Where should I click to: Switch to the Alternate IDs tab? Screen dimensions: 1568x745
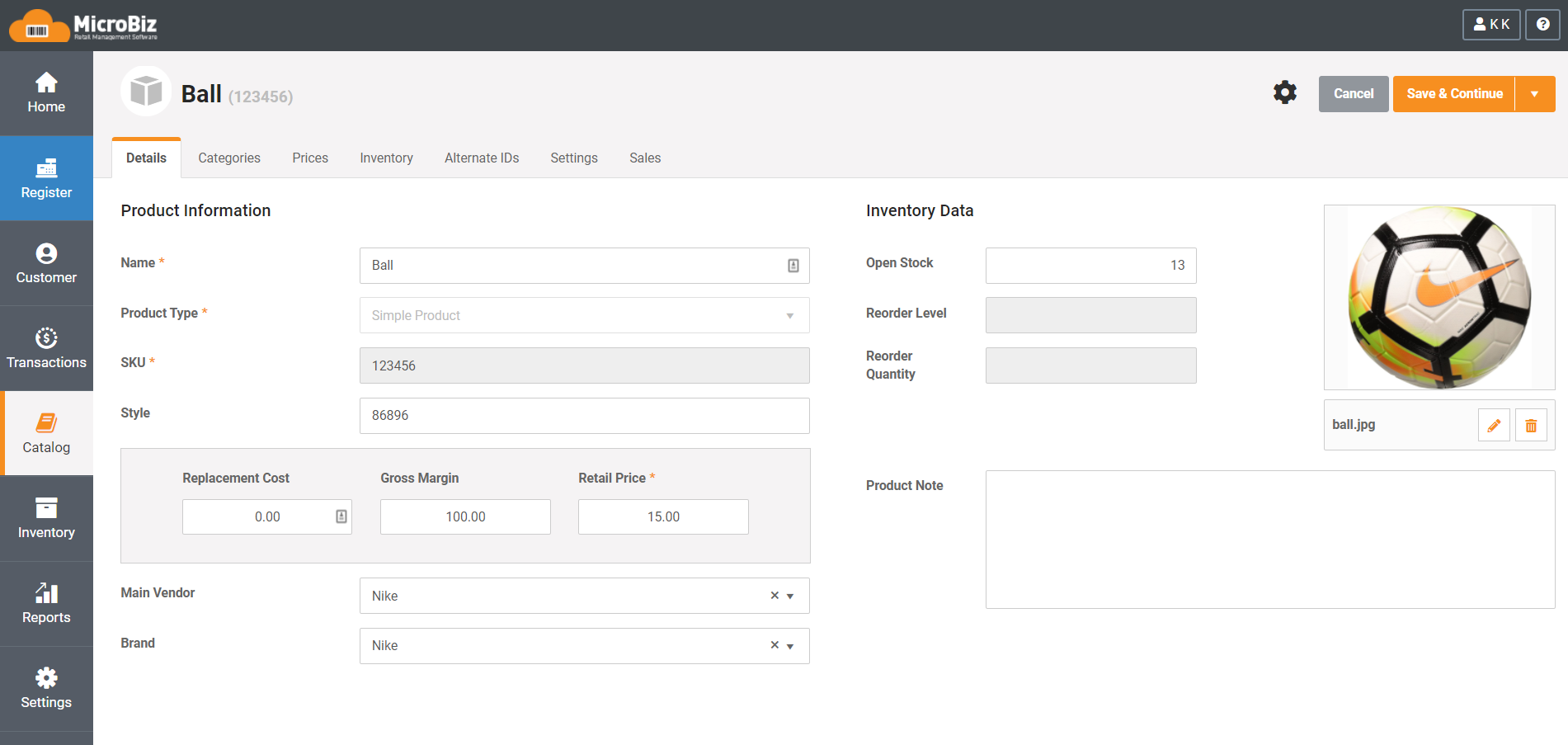[x=482, y=158]
